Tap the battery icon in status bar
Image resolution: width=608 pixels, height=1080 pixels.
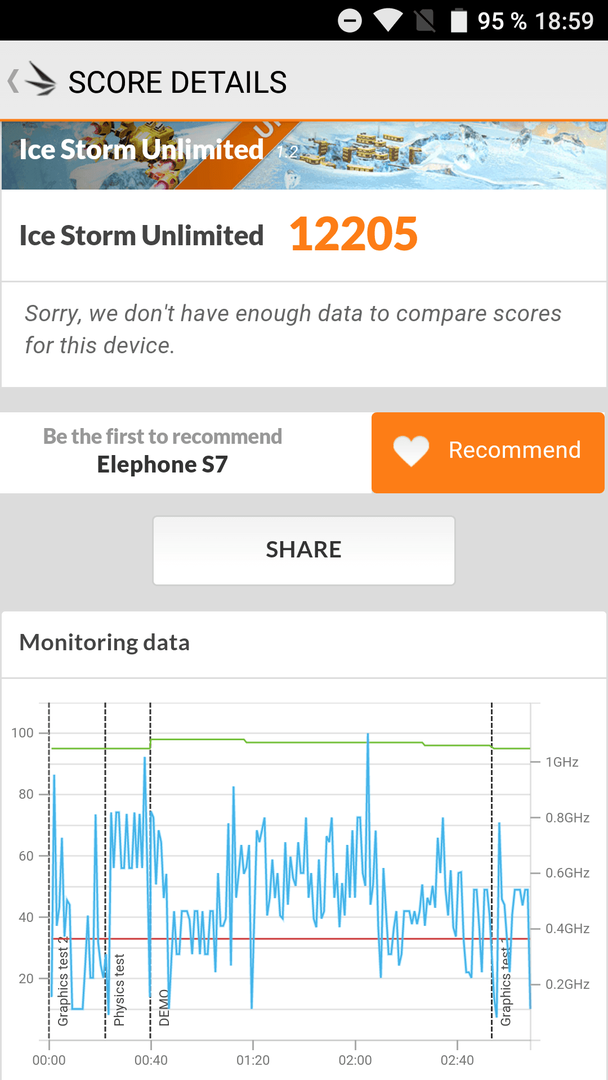459,20
